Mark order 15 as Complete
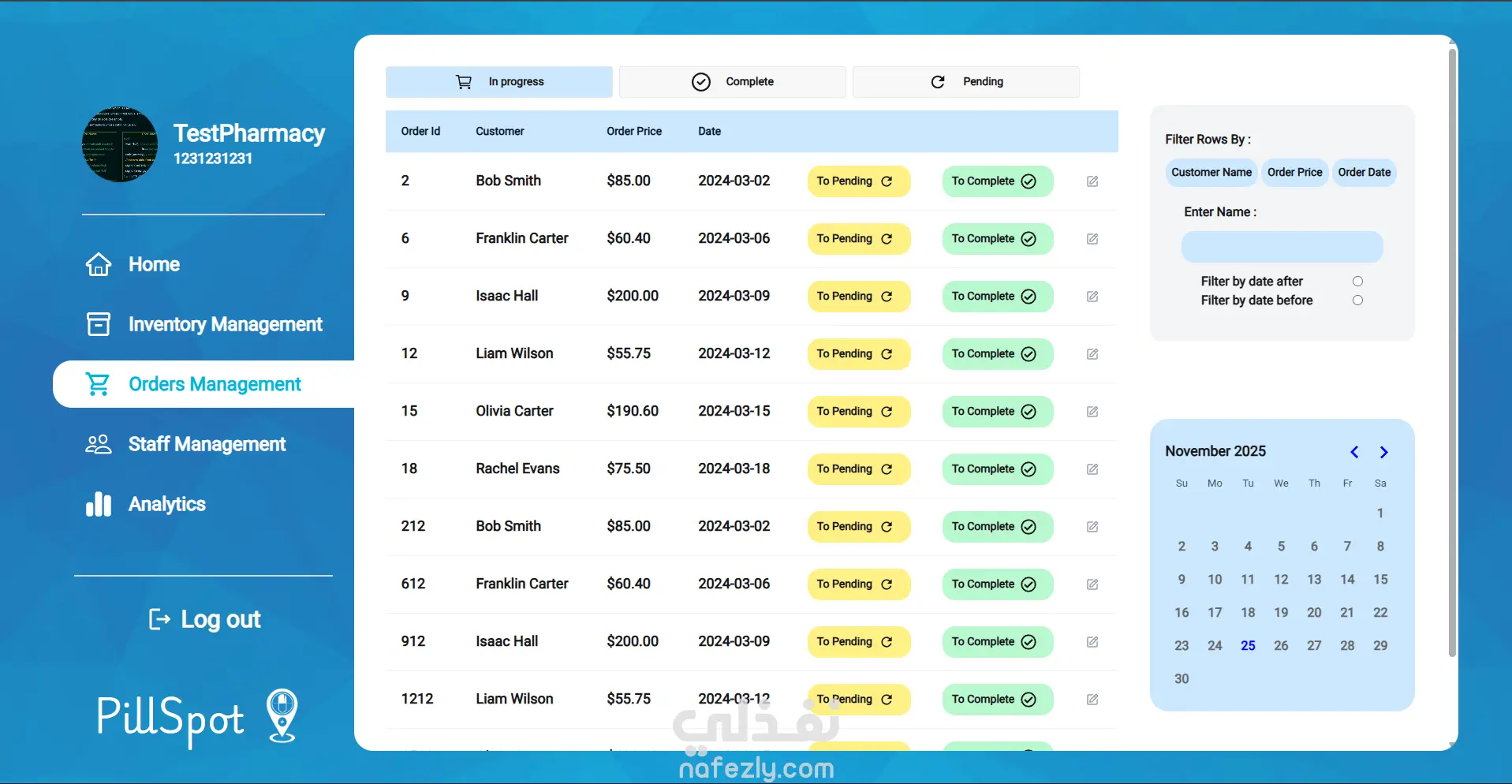Viewport: 1512px width, 784px height. (998, 412)
